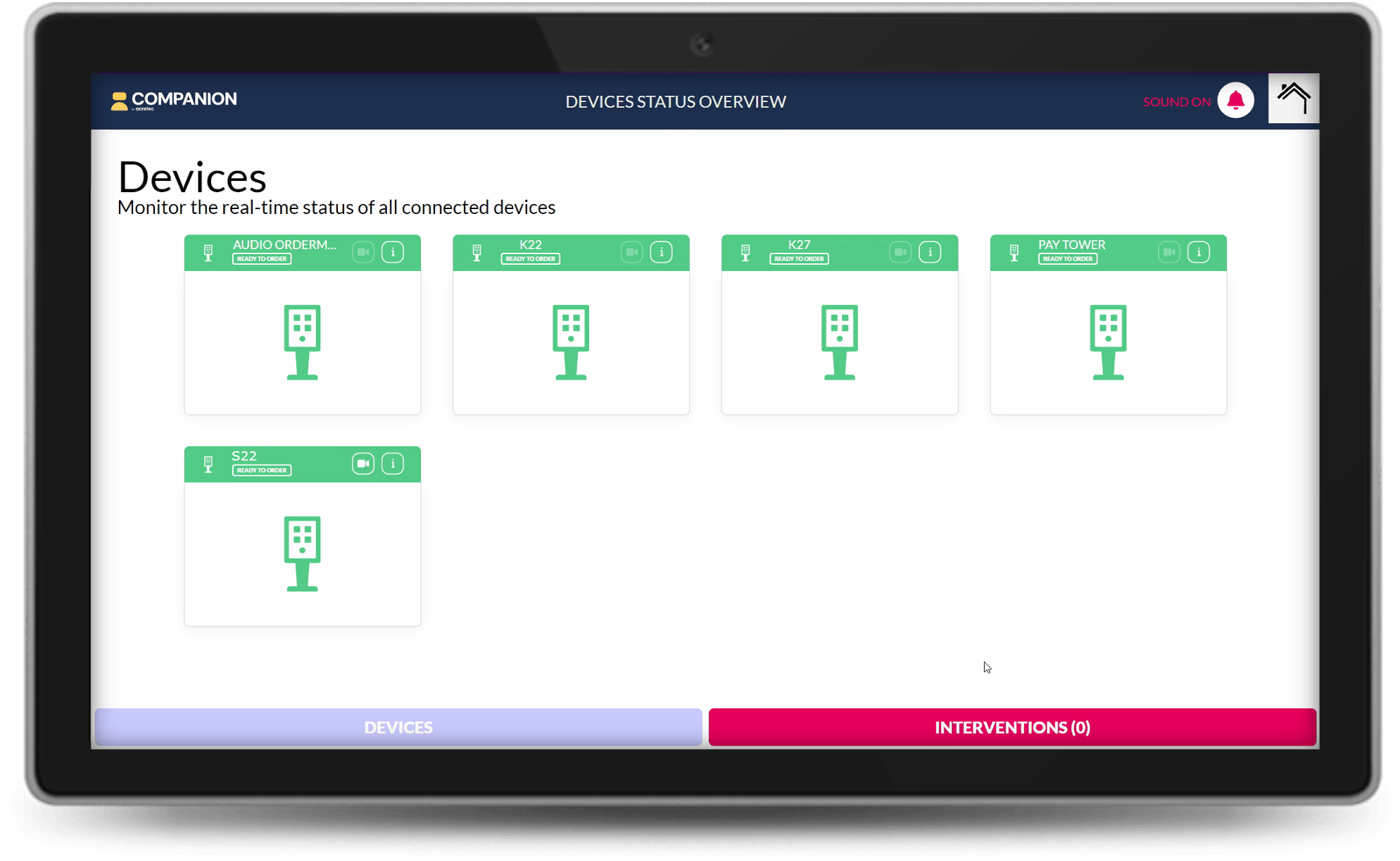Click PAY TOWER ready to order badge
Screen dimensions: 1400x861
coord(1067,259)
